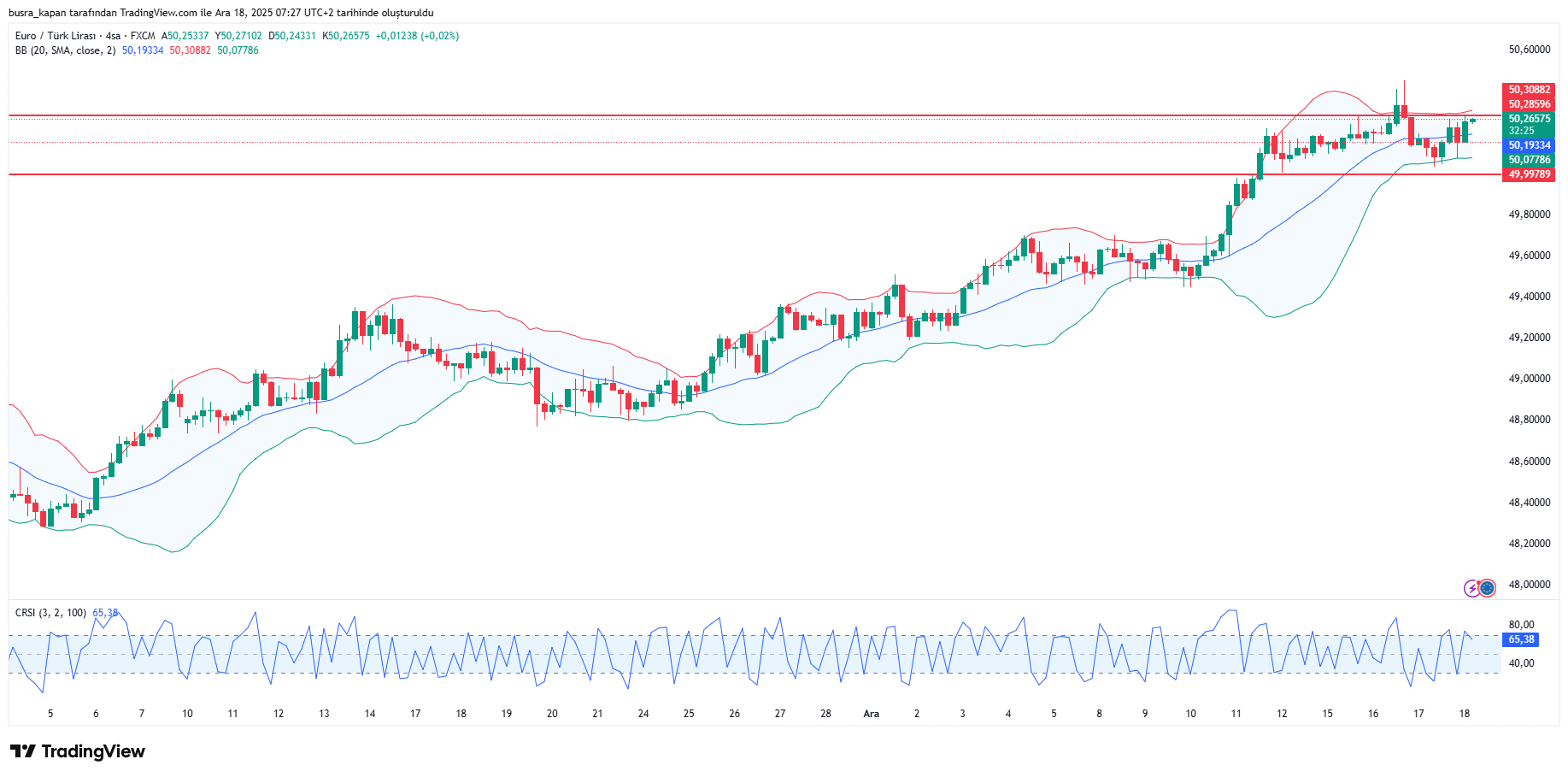Click the 48,00000 label on price scale
This screenshot has width=1568, height=777.
(1529, 585)
